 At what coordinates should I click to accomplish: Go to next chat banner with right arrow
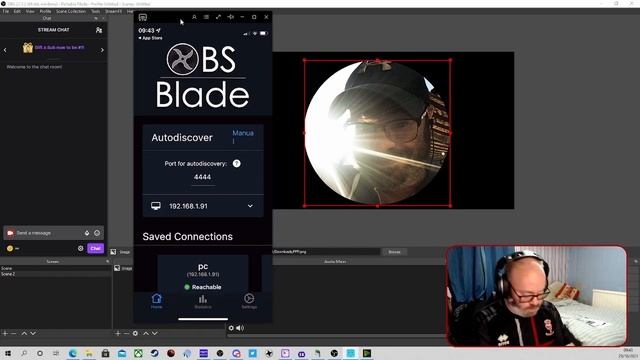click(102, 50)
